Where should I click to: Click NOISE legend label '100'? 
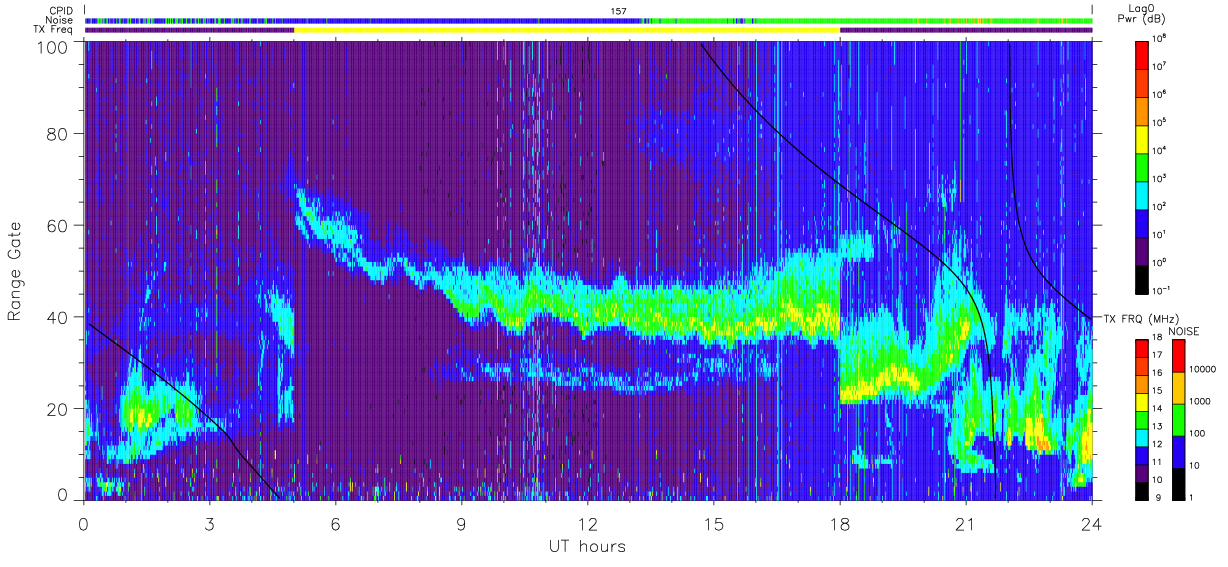[x=1199, y=433]
